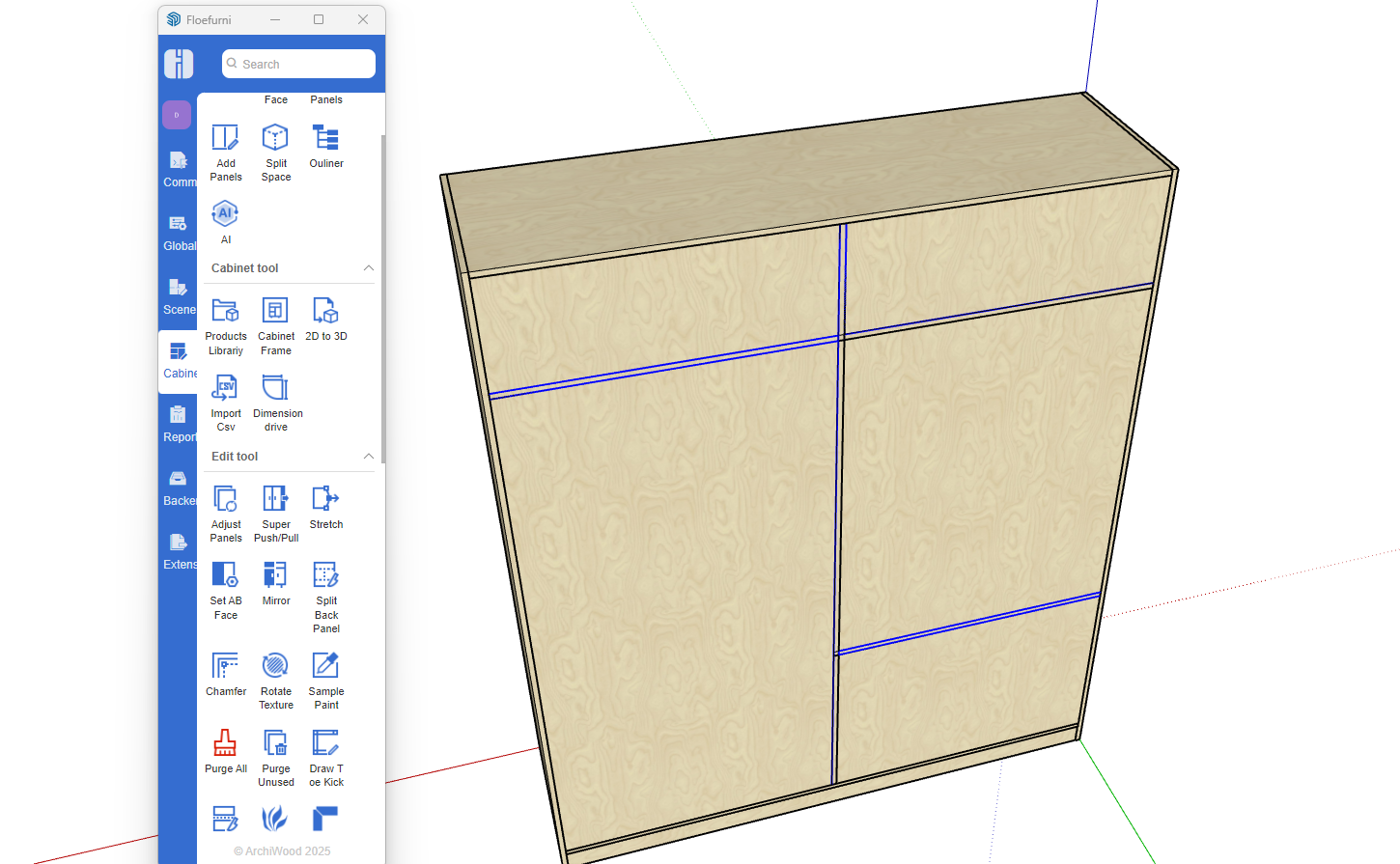
Task: Collapse the Edit tool section
Action: click(x=368, y=457)
